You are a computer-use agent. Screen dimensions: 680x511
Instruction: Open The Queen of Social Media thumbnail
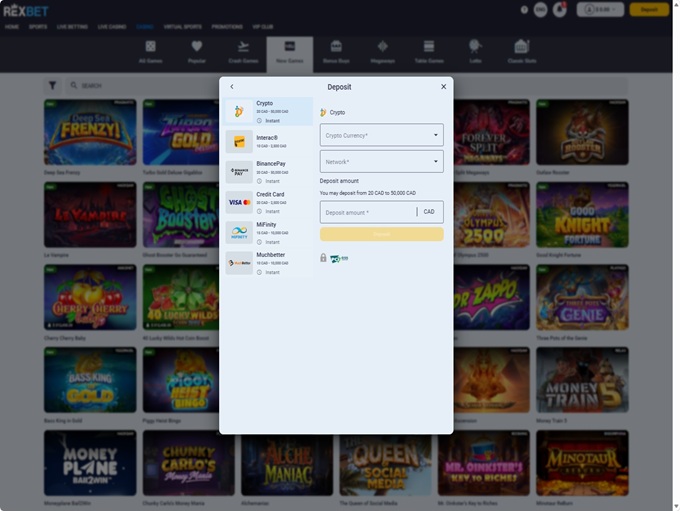tap(386, 465)
